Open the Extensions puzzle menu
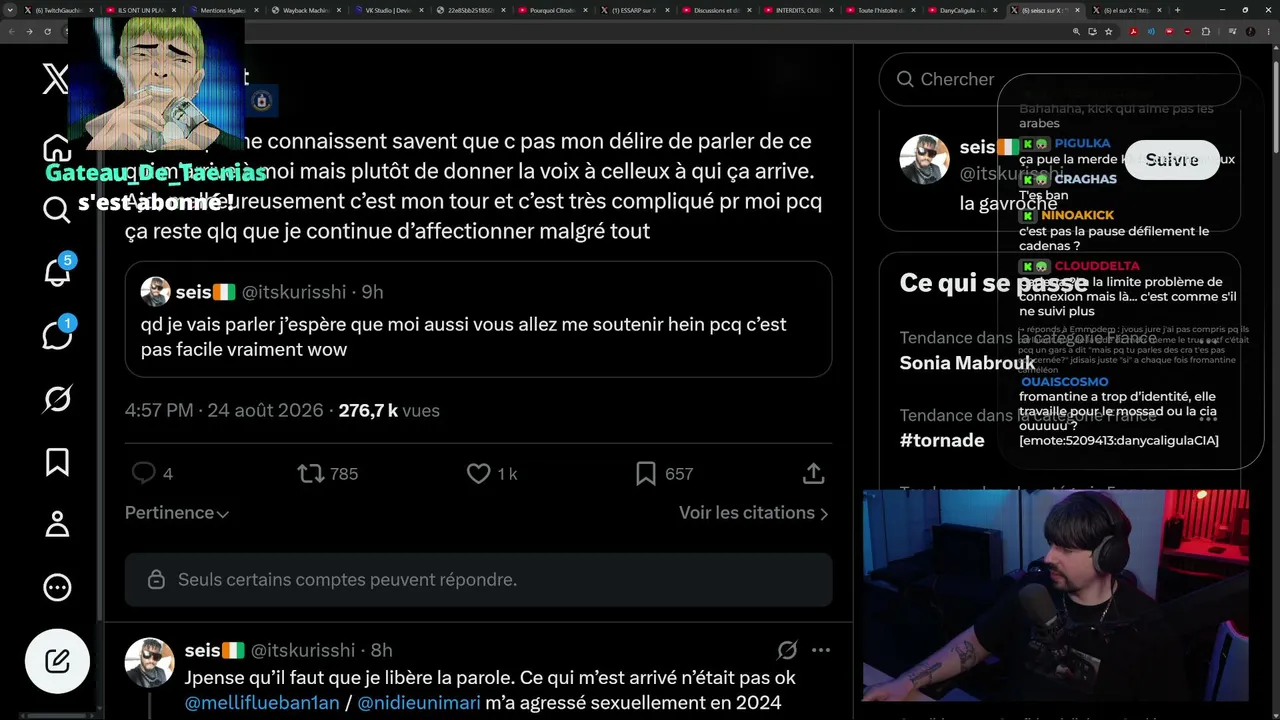Image resolution: width=1280 pixels, height=720 pixels. pos(1205,31)
